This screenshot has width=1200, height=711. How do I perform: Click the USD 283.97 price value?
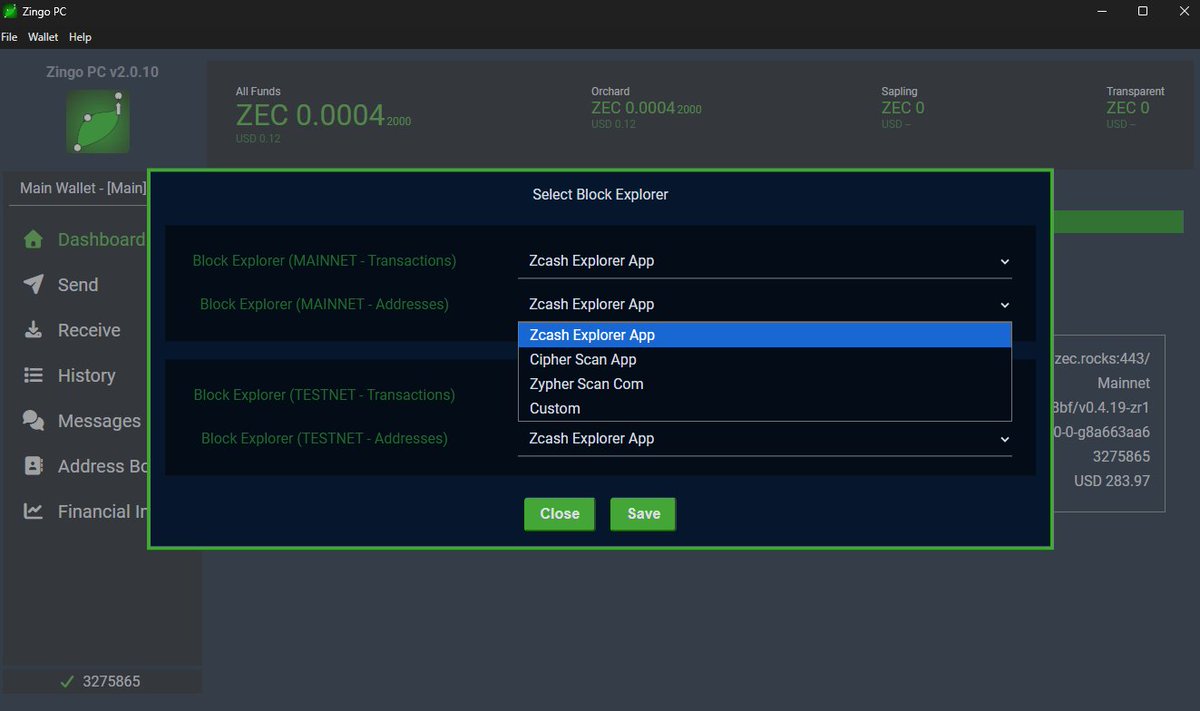click(1112, 481)
